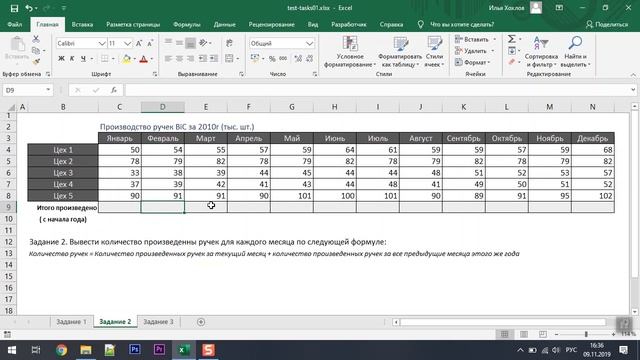Expand the Формат cells dropdown
Viewport: 640px width, 360px height.
(x=489, y=62)
